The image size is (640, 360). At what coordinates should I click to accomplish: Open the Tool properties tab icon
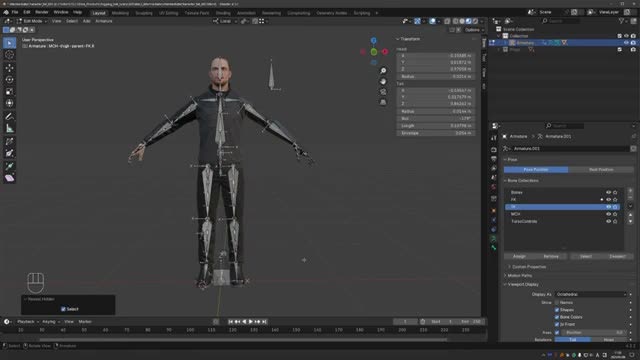pos(493,138)
